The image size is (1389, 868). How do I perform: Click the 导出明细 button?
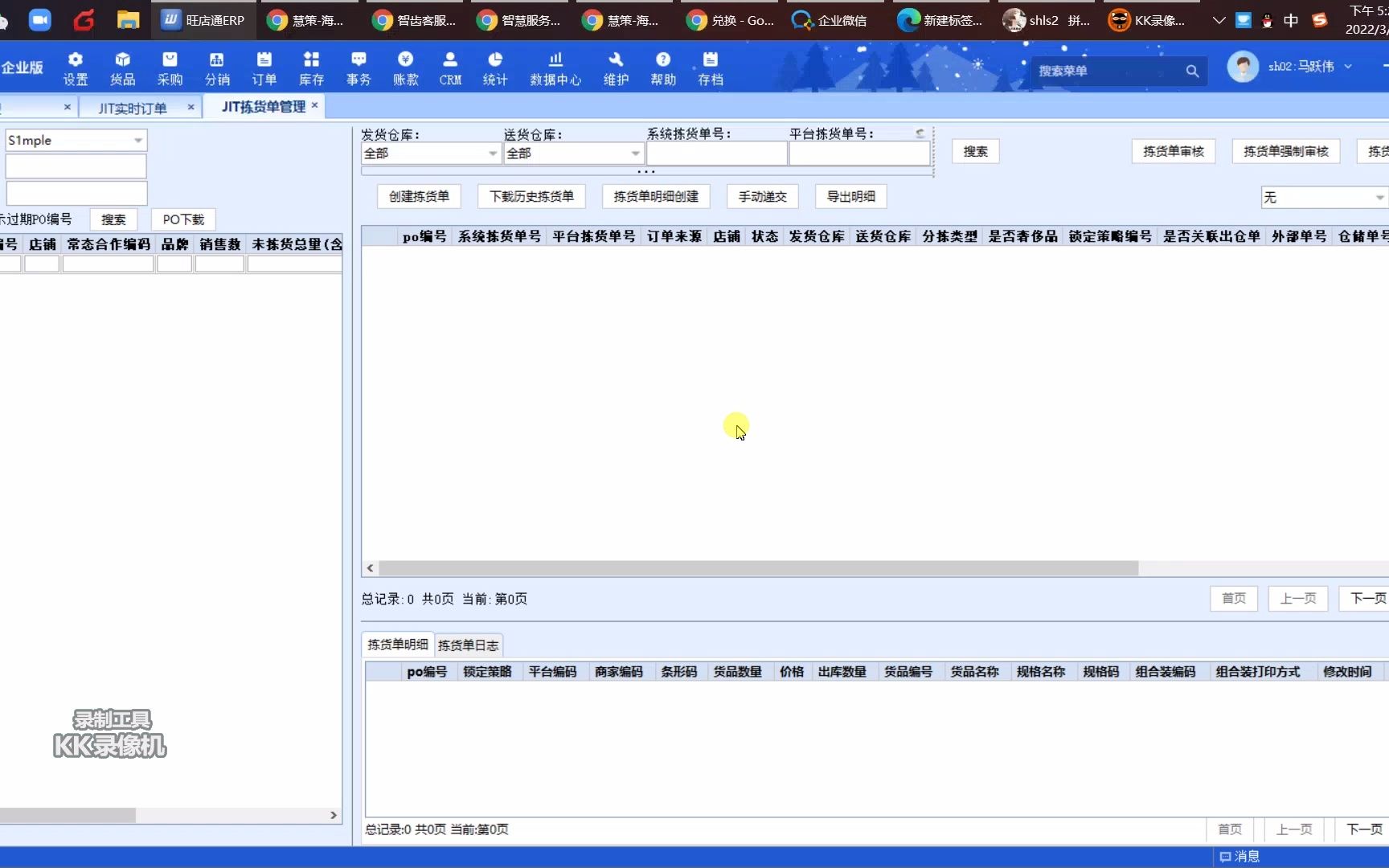[x=850, y=196]
